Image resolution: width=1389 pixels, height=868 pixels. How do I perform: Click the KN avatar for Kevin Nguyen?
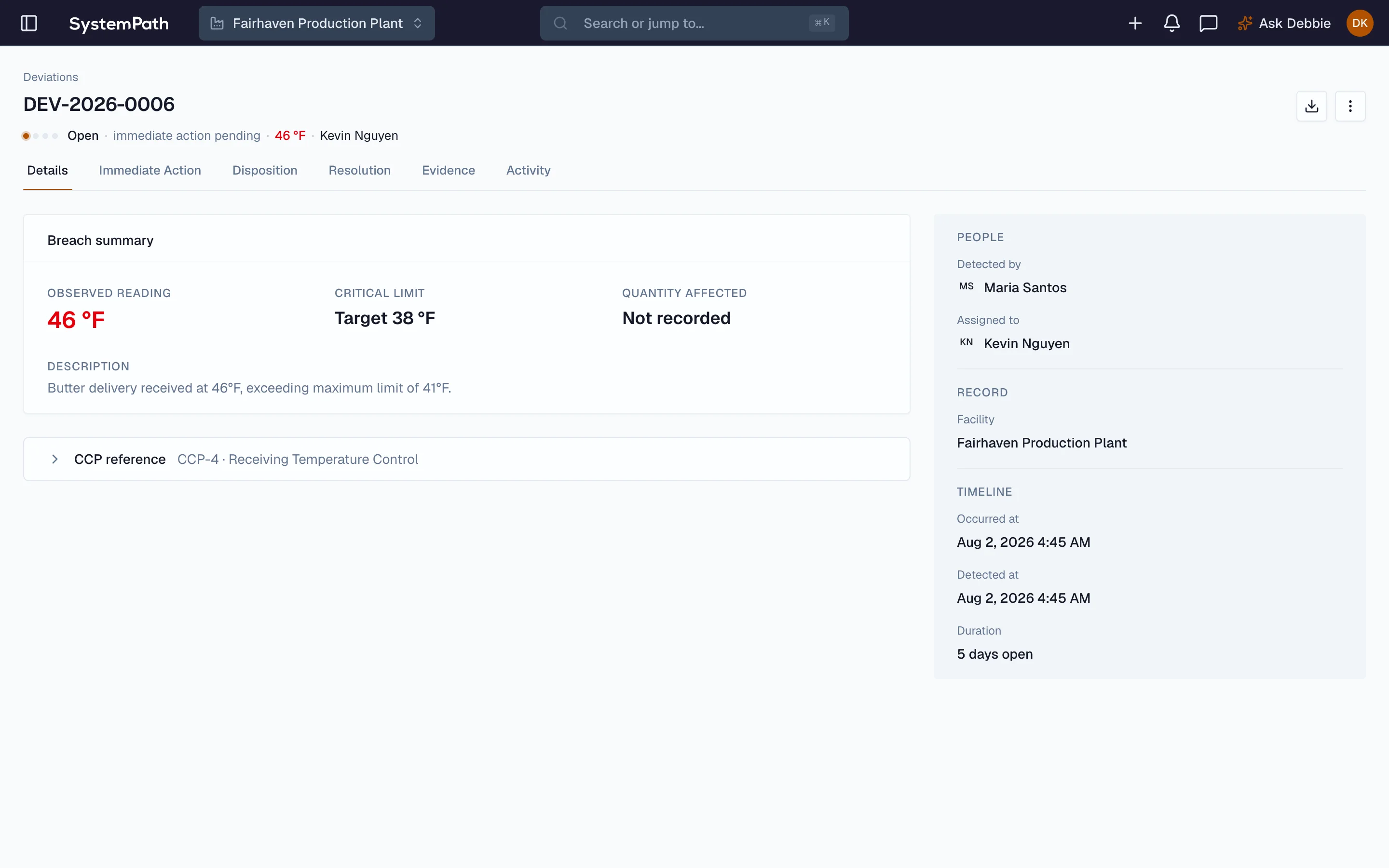tap(966, 343)
